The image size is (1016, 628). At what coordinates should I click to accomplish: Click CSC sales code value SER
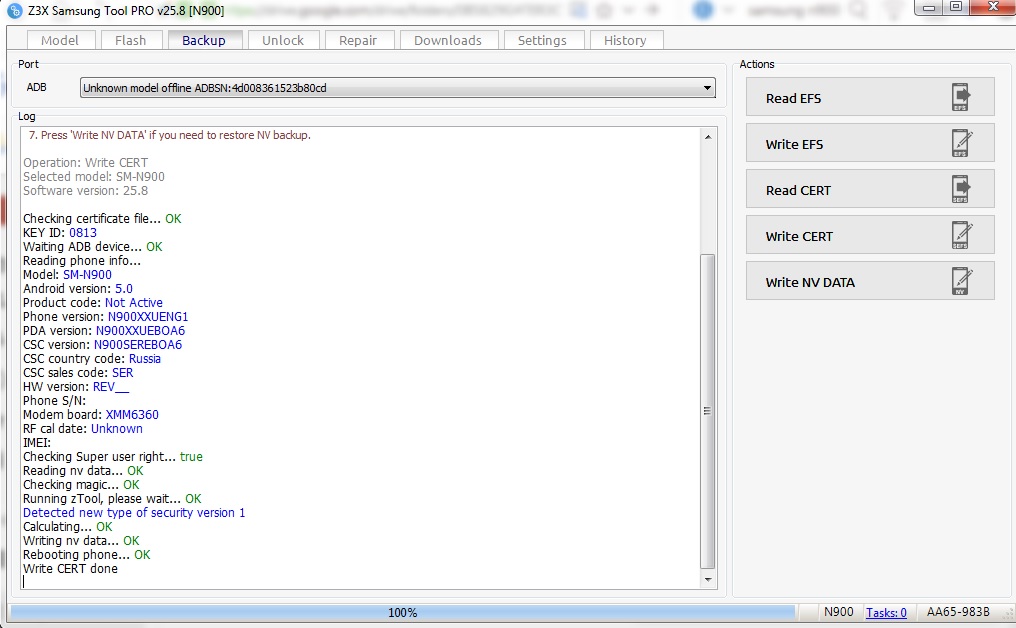[123, 373]
